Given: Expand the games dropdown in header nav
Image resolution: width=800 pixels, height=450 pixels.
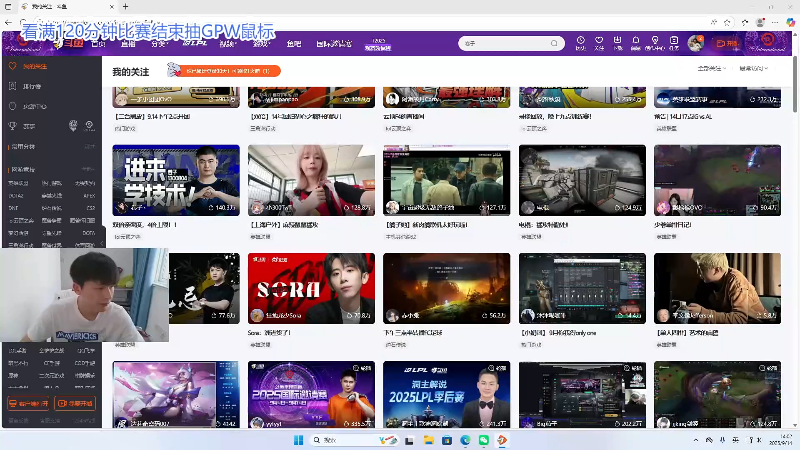Looking at the screenshot, I should (261, 44).
